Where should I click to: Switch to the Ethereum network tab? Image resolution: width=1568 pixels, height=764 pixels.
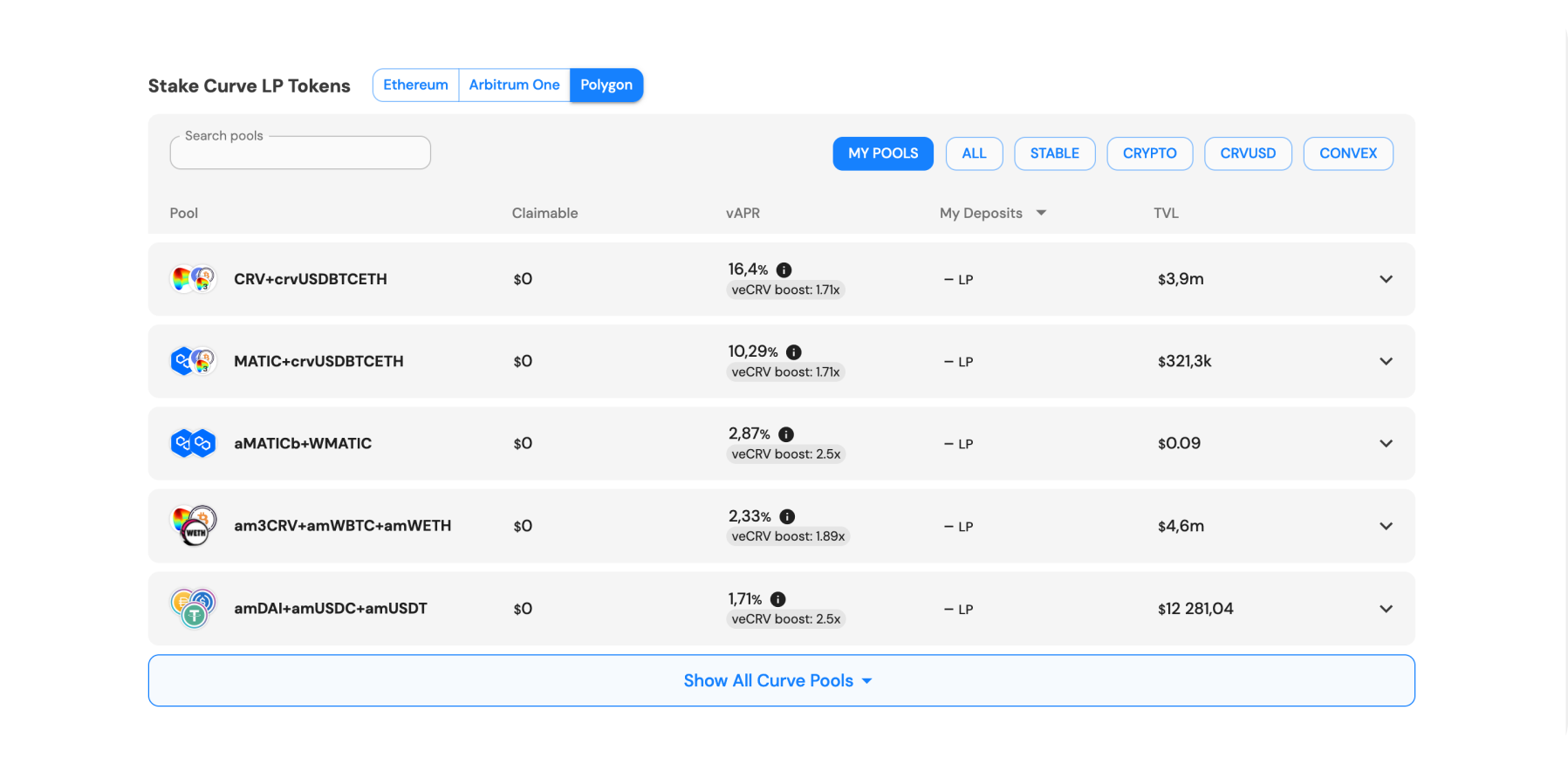pyautogui.click(x=415, y=85)
